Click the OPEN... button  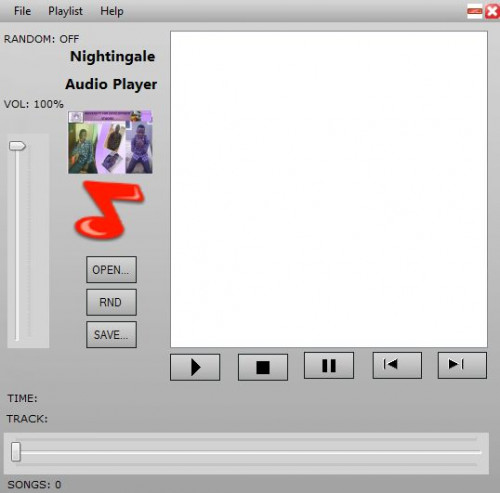(x=111, y=269)
